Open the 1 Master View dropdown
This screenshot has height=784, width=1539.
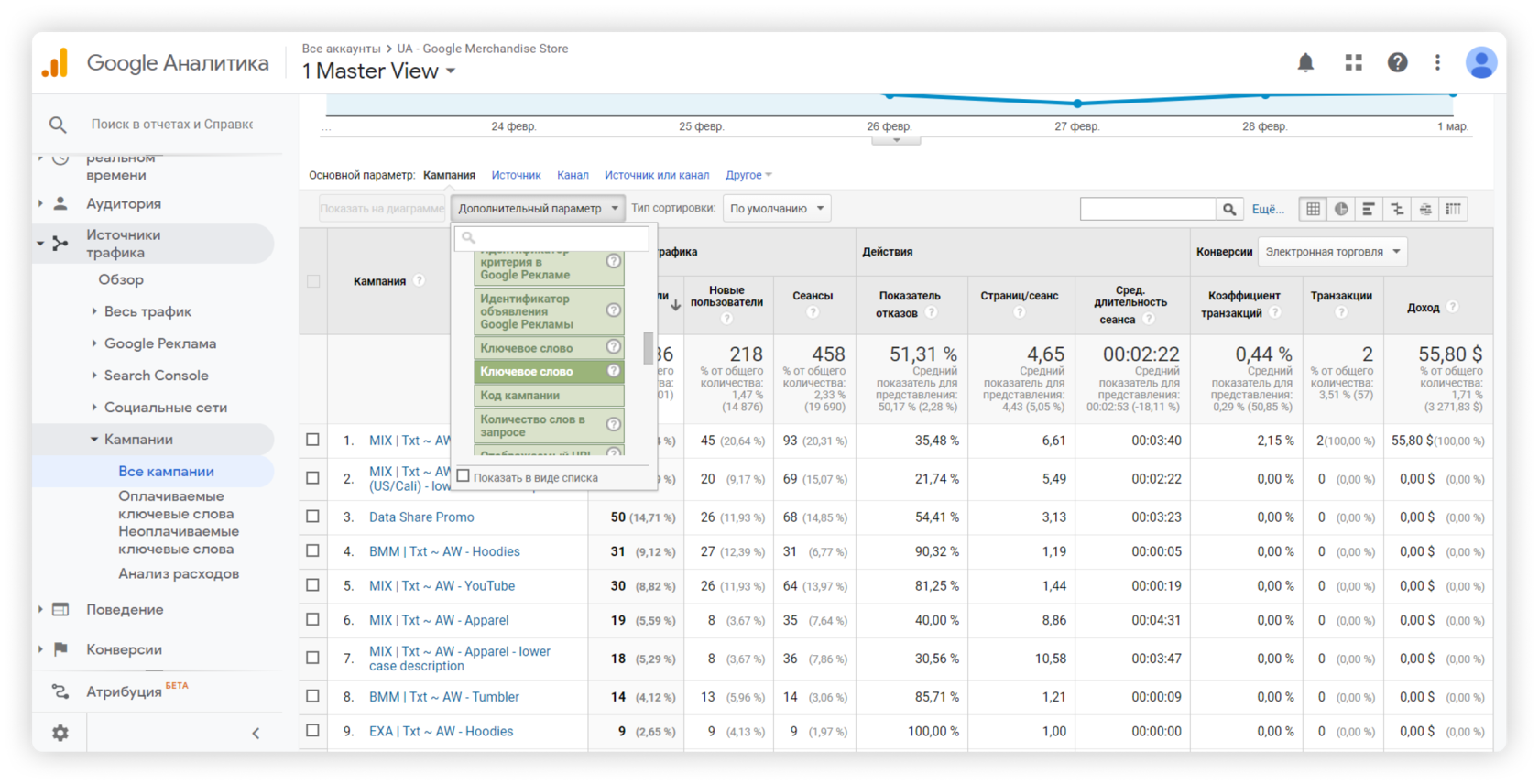coord(378,71)
